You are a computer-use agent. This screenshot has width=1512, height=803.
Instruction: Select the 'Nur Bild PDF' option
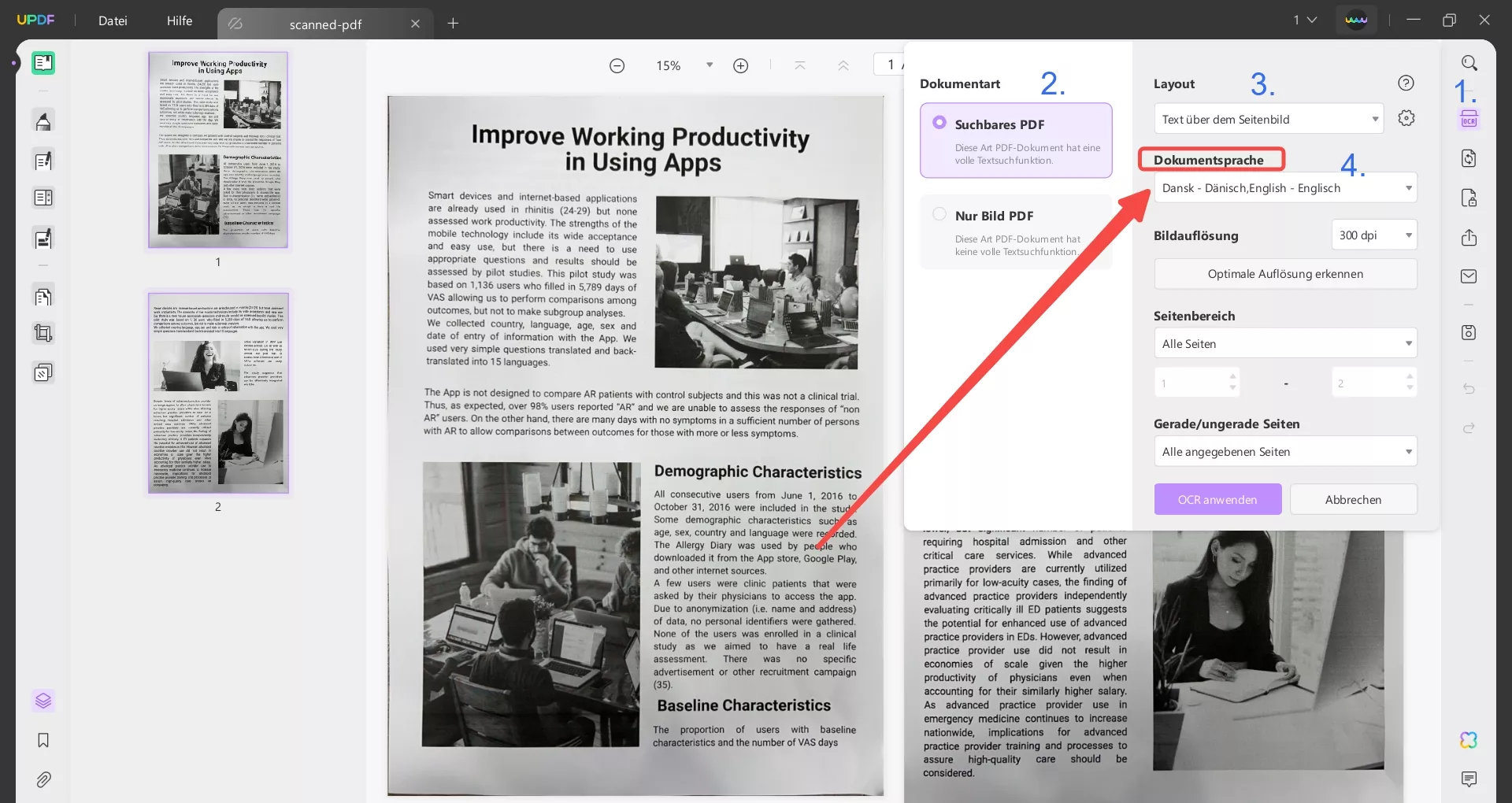[x=1015, y=232]
